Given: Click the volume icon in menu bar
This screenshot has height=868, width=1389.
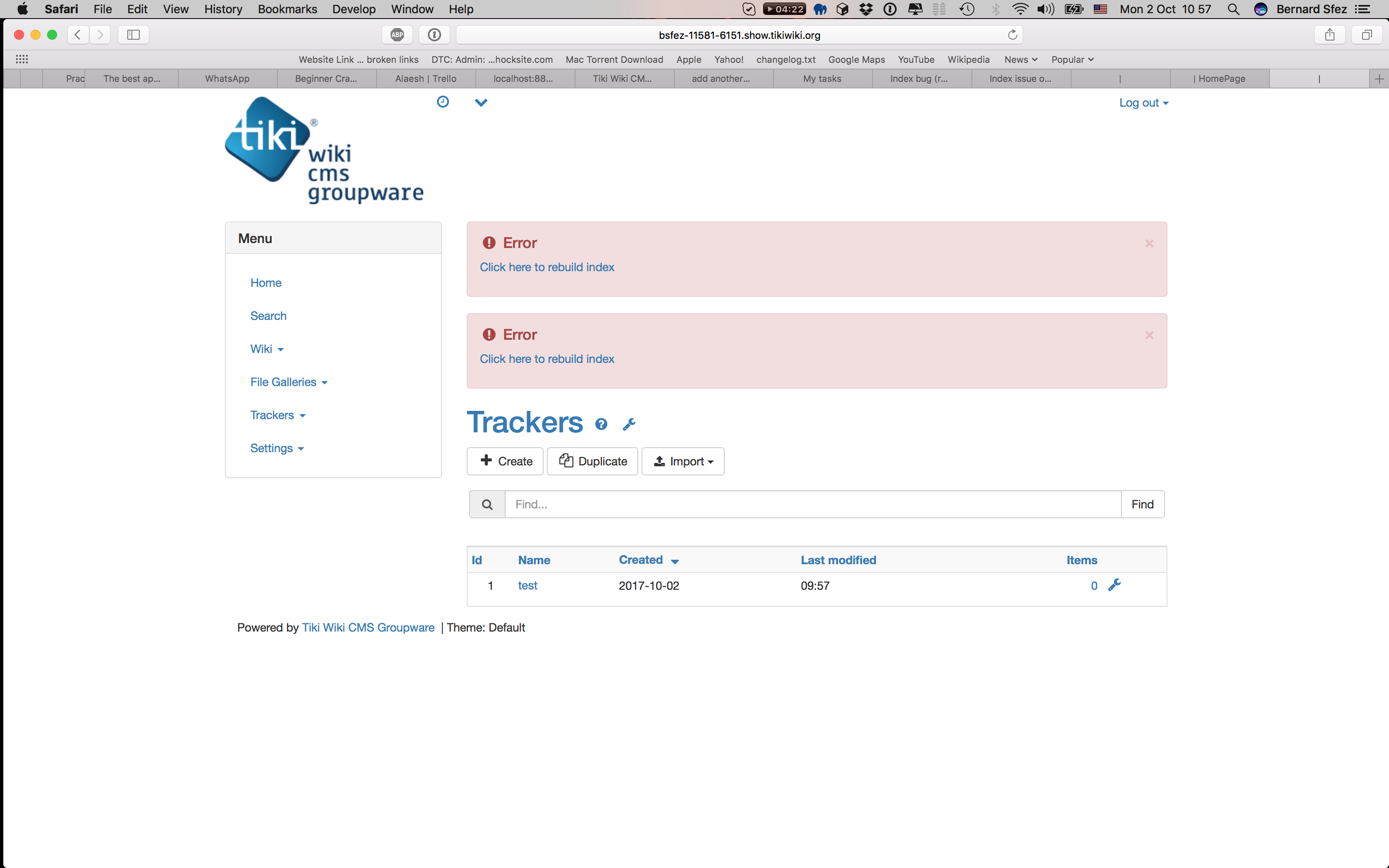Looking at the screenshot, I should click(x=1046, y=9).
